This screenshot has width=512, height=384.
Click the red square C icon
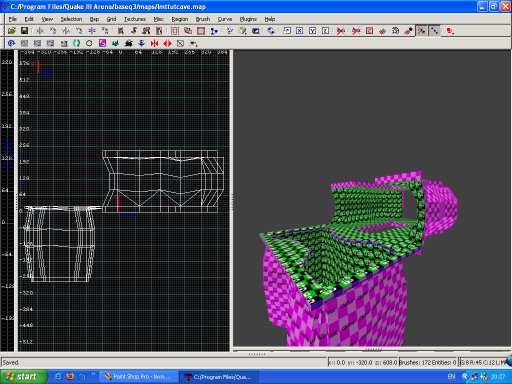pyautogui.click(x=369, y=31)
